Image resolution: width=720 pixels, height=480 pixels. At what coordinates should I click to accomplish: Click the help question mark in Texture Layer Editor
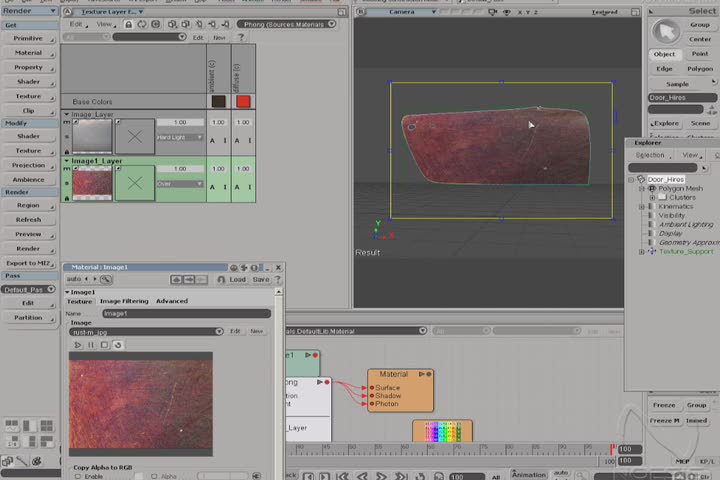[241, 38]
